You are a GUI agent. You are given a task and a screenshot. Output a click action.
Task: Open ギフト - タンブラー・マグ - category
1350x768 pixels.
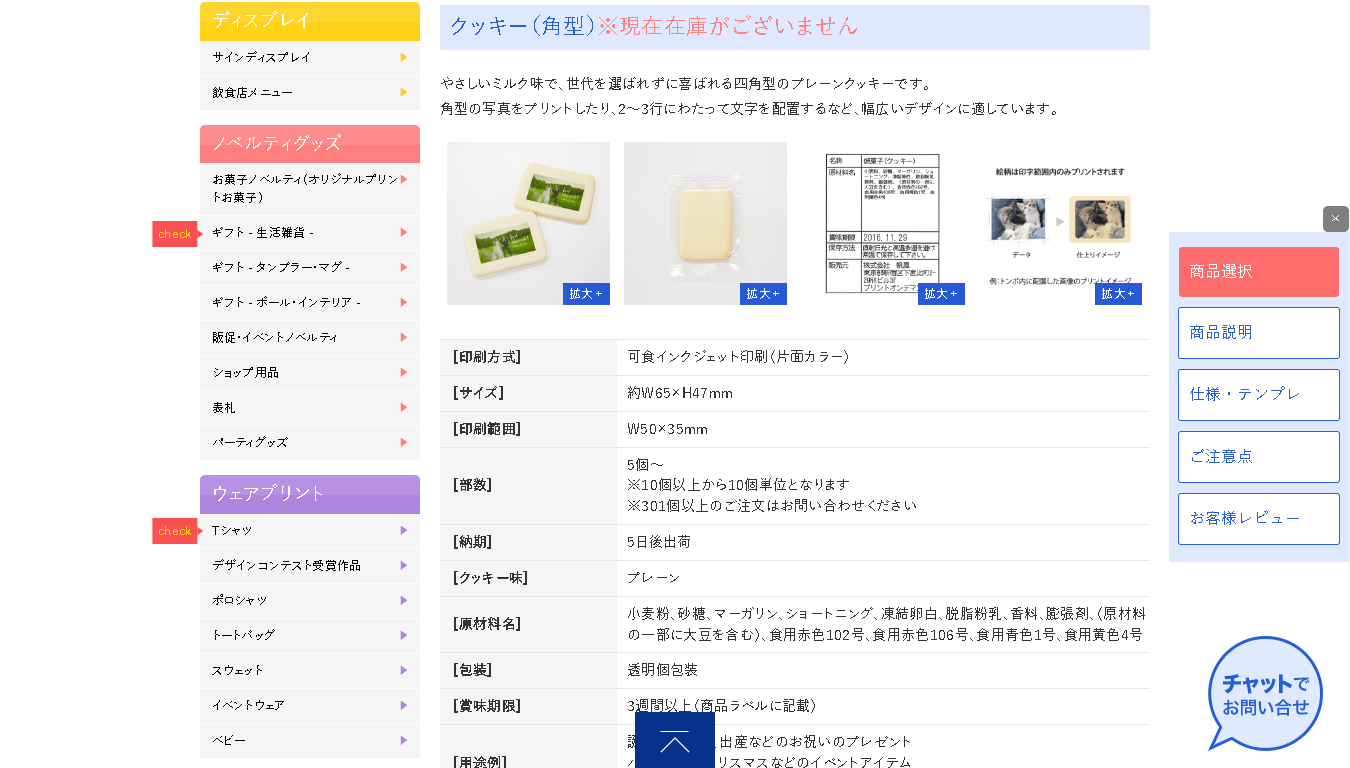[x=310, y=267]
